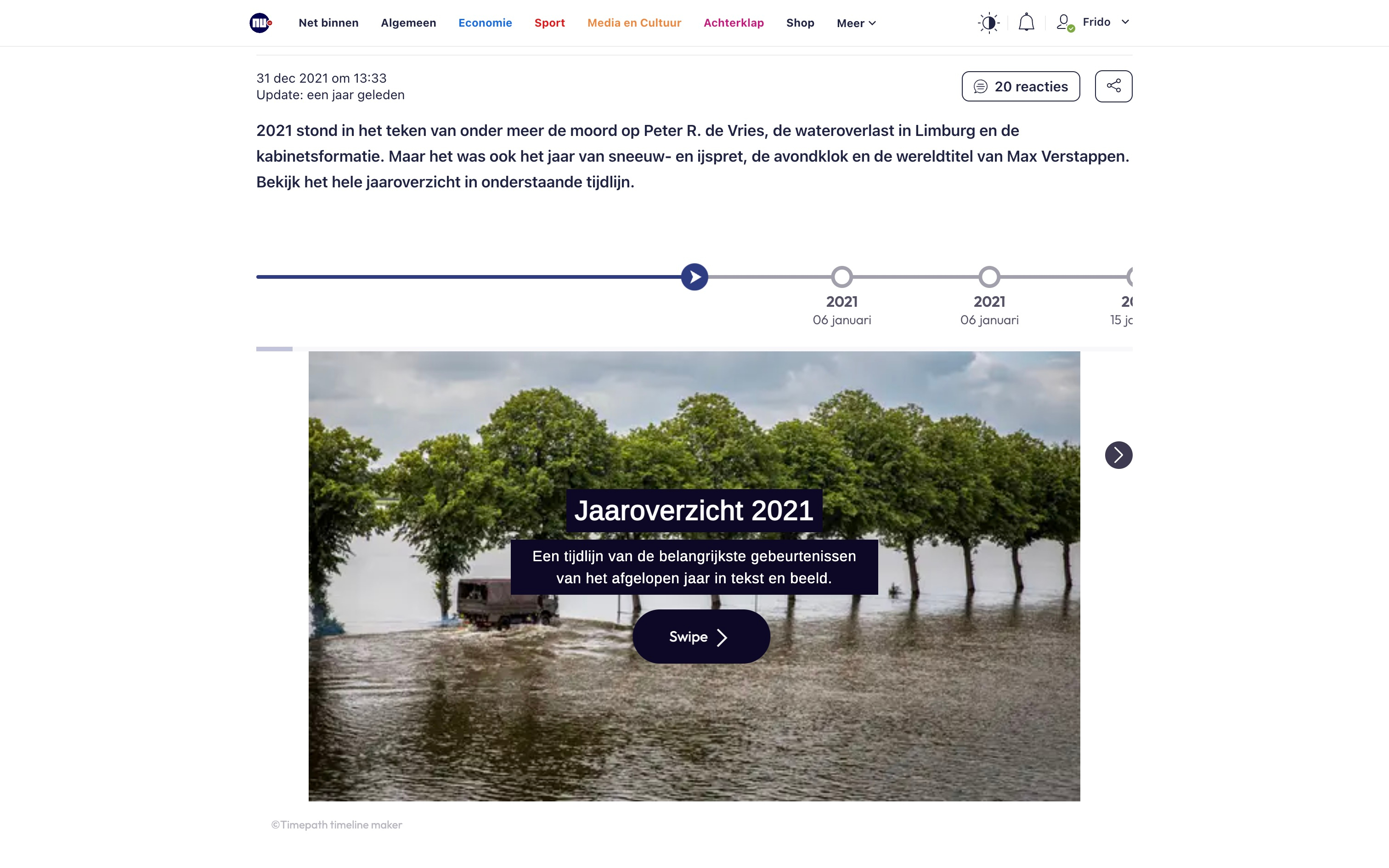Click the share icon button
This screenshot has height=868, width=1389.
(x=1113, y=86)
